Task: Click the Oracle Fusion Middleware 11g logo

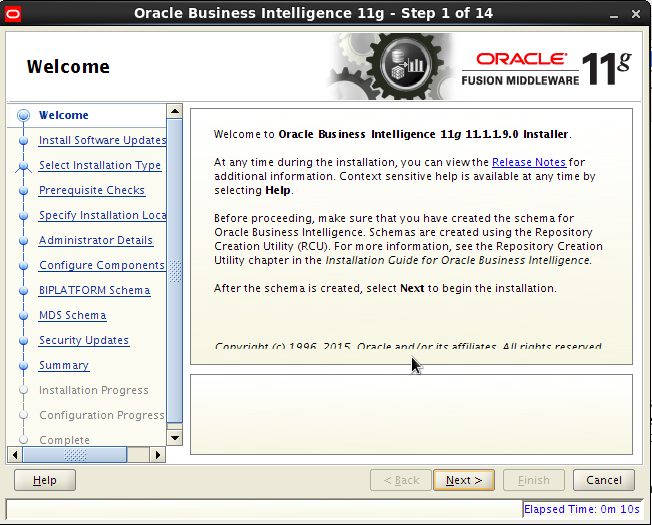Action: (x=546, y=69)
